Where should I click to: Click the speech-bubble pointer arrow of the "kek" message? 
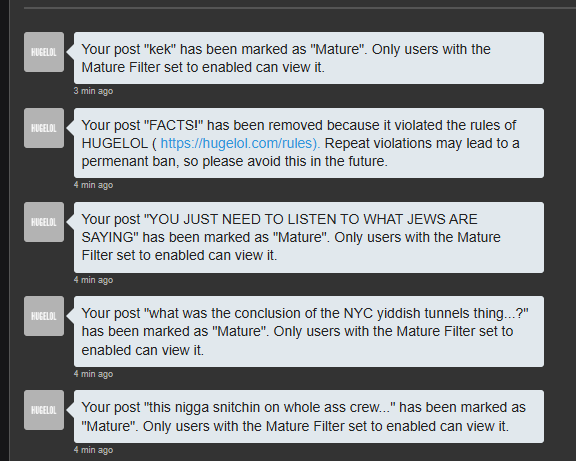pos(70,52)
